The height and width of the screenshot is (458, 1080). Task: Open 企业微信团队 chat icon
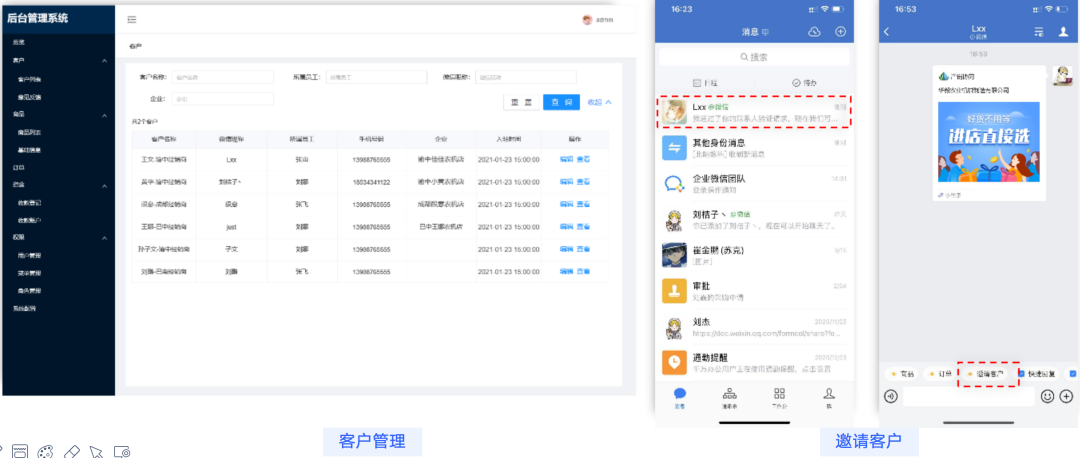point(674,183)
